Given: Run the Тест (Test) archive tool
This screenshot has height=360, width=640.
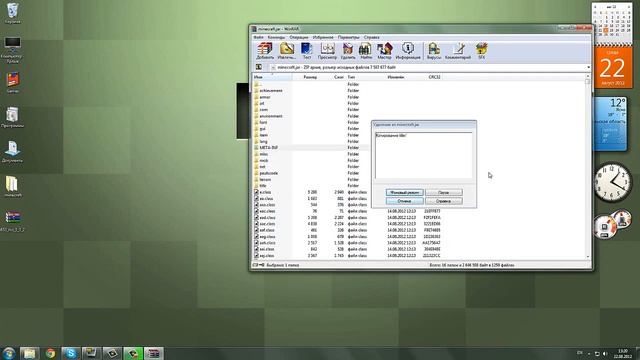Looking at the screenshot, I should [x=307, y=51].
